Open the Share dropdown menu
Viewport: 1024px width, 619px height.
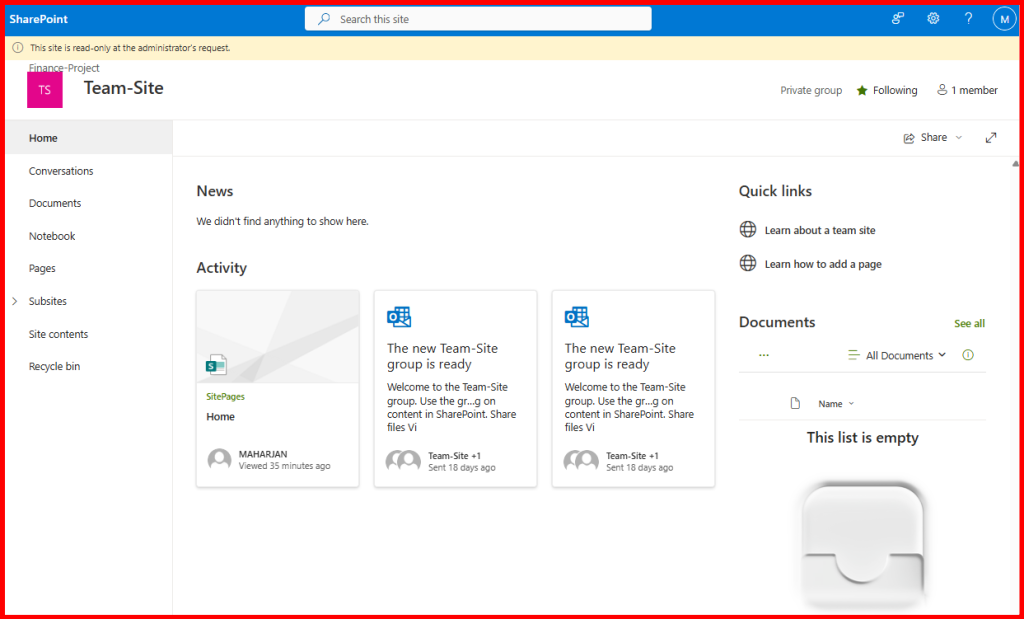coord(933,138)
